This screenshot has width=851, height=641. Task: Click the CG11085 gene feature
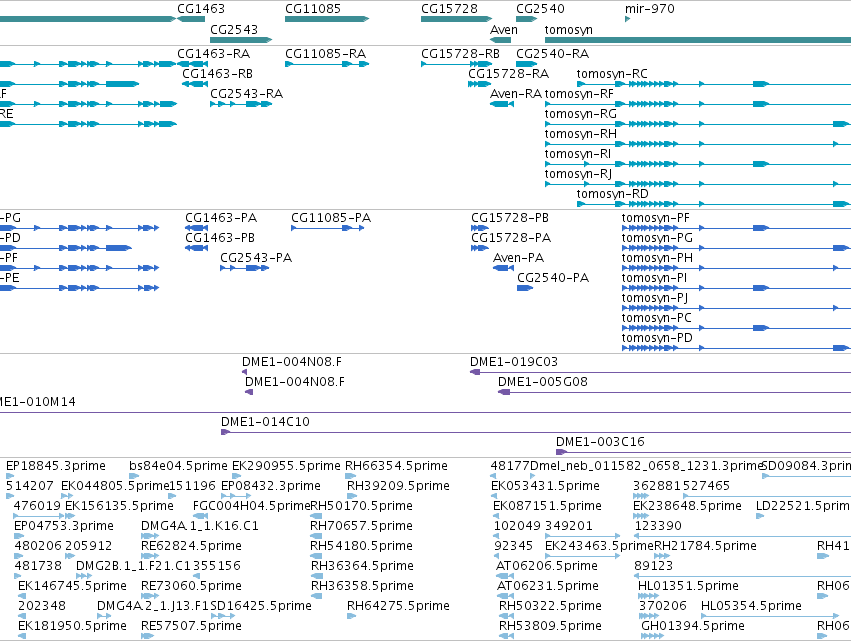tap(327, 19)
